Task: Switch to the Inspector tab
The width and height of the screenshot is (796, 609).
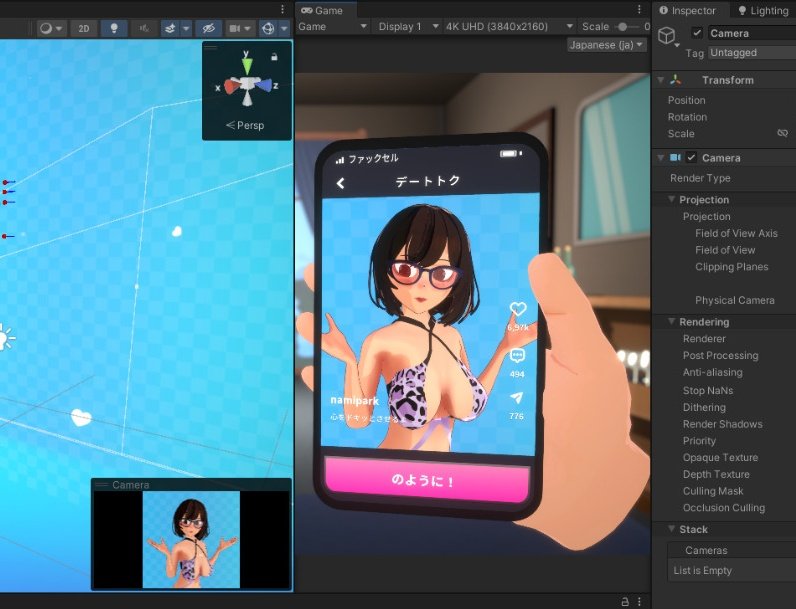Action: coord(688,10)
